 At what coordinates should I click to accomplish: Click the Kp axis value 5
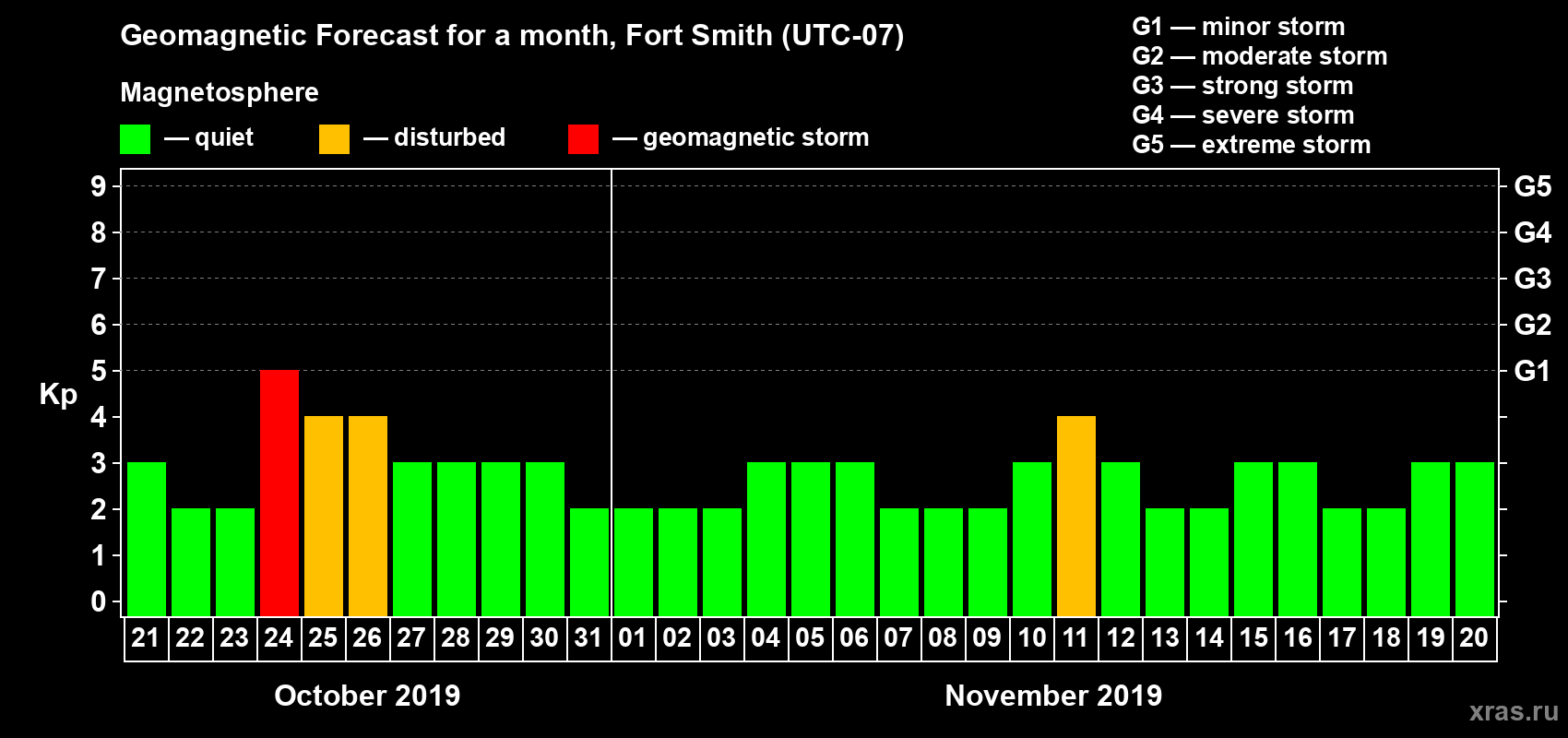tap(99, 371)
